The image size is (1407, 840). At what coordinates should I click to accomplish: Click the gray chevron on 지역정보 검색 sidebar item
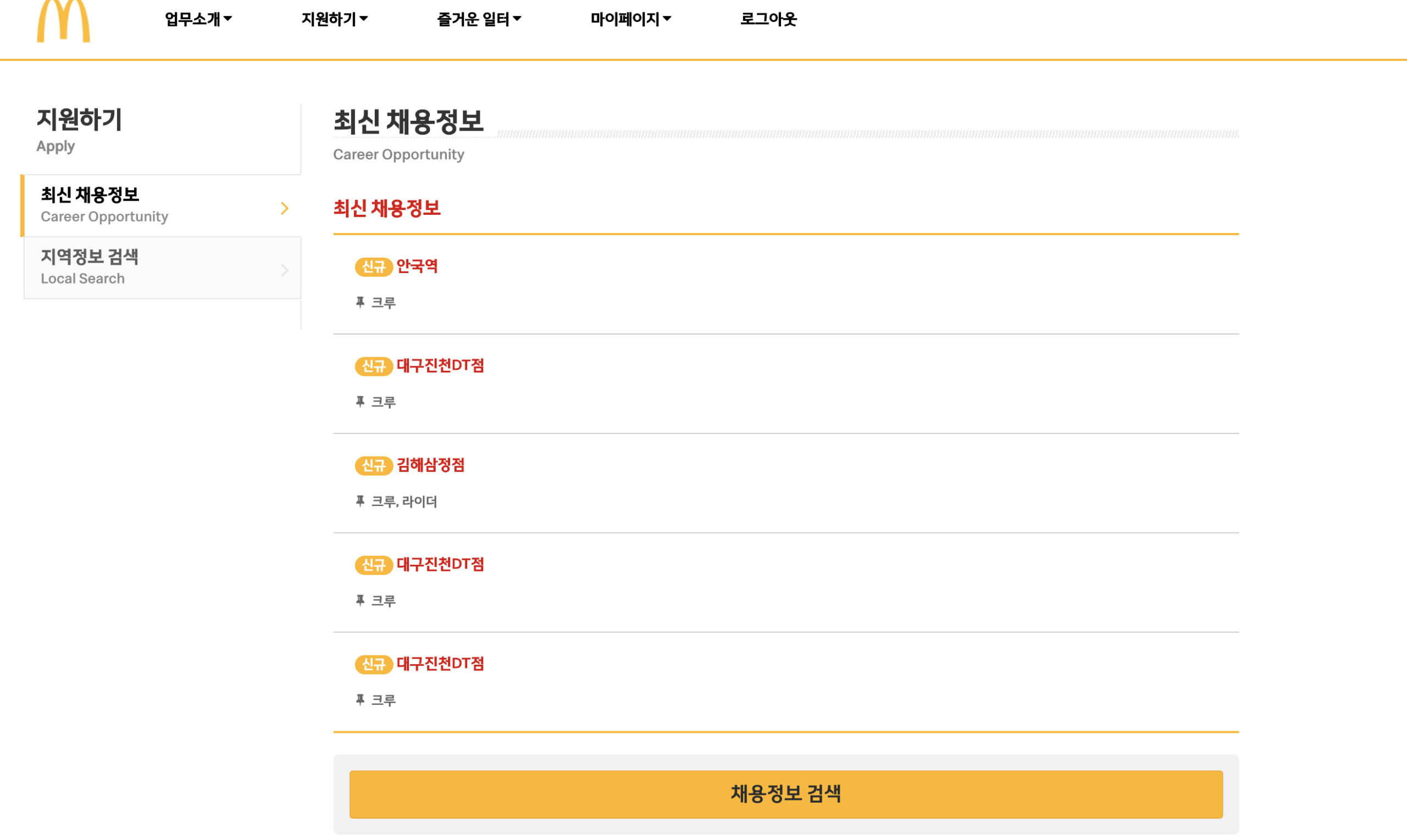(284, 270)
